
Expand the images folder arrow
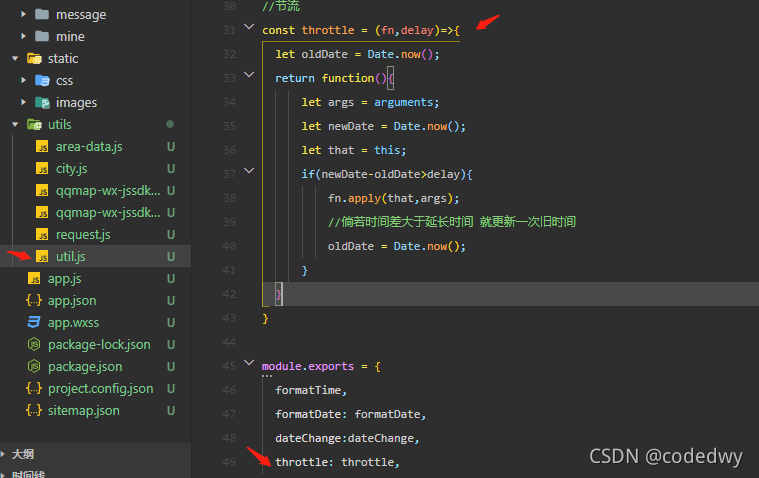tap(23, 102)
